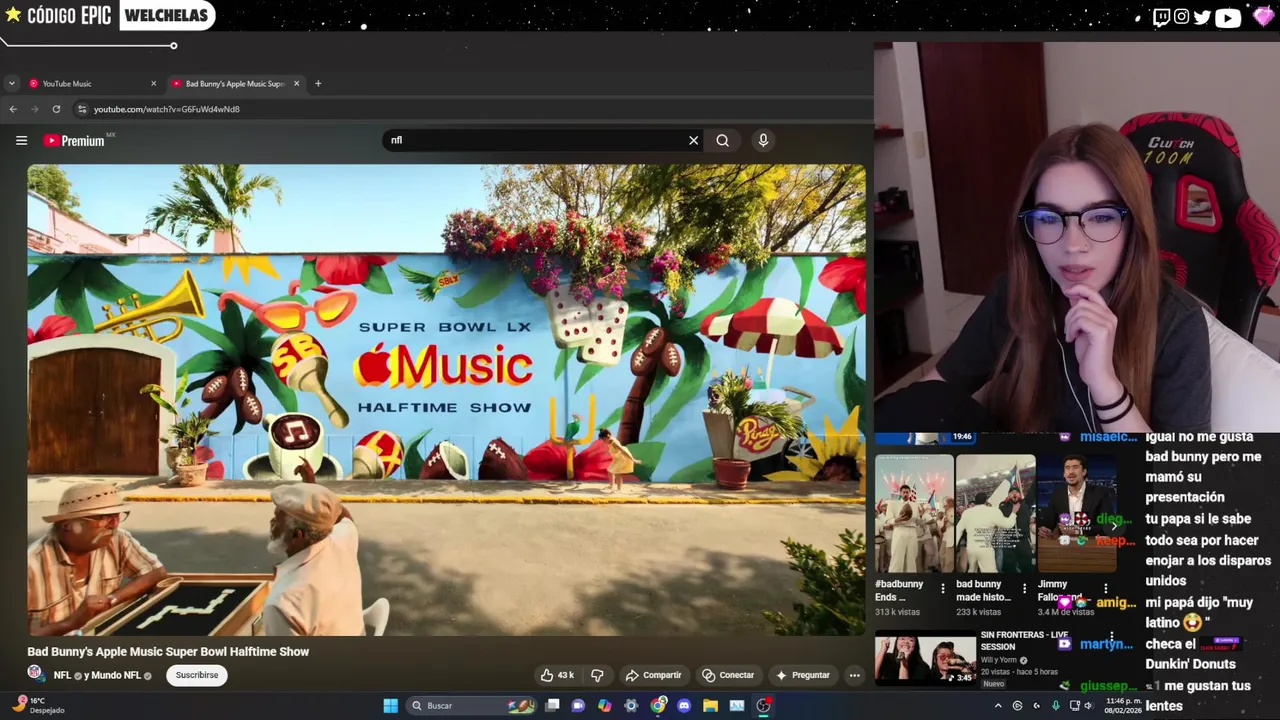This screenshot has width=1280, height=720.
Task: Click the Compartir share button
Action: (x=653, y=675)
